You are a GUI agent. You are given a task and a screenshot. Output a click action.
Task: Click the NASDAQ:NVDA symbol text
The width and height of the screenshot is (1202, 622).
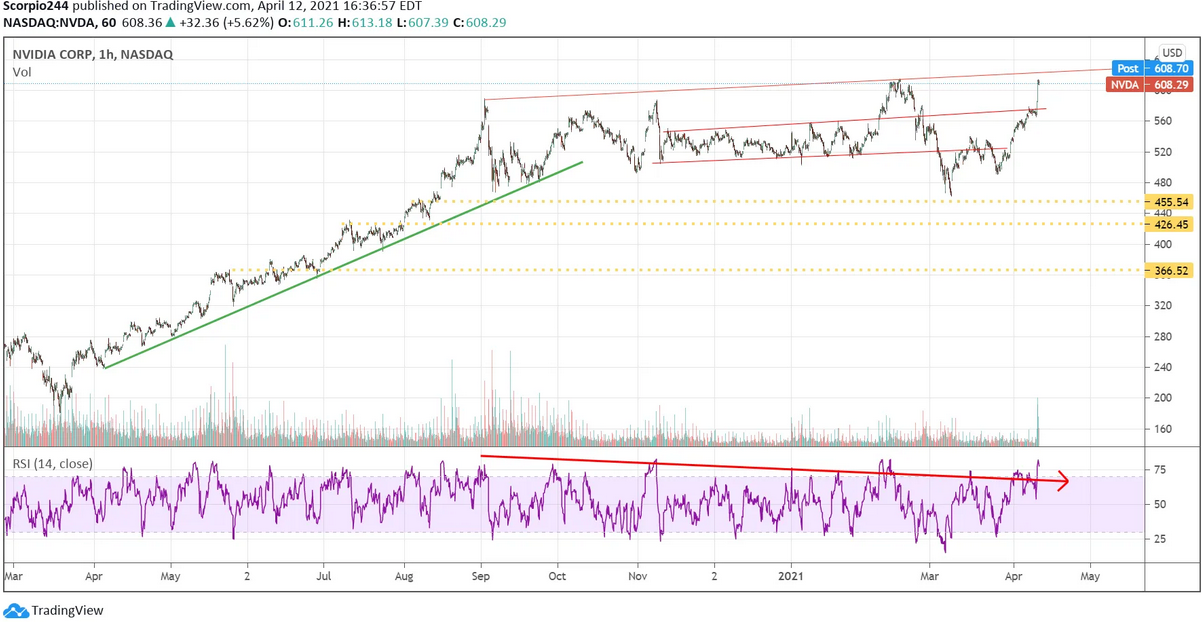tap(49, 21)
